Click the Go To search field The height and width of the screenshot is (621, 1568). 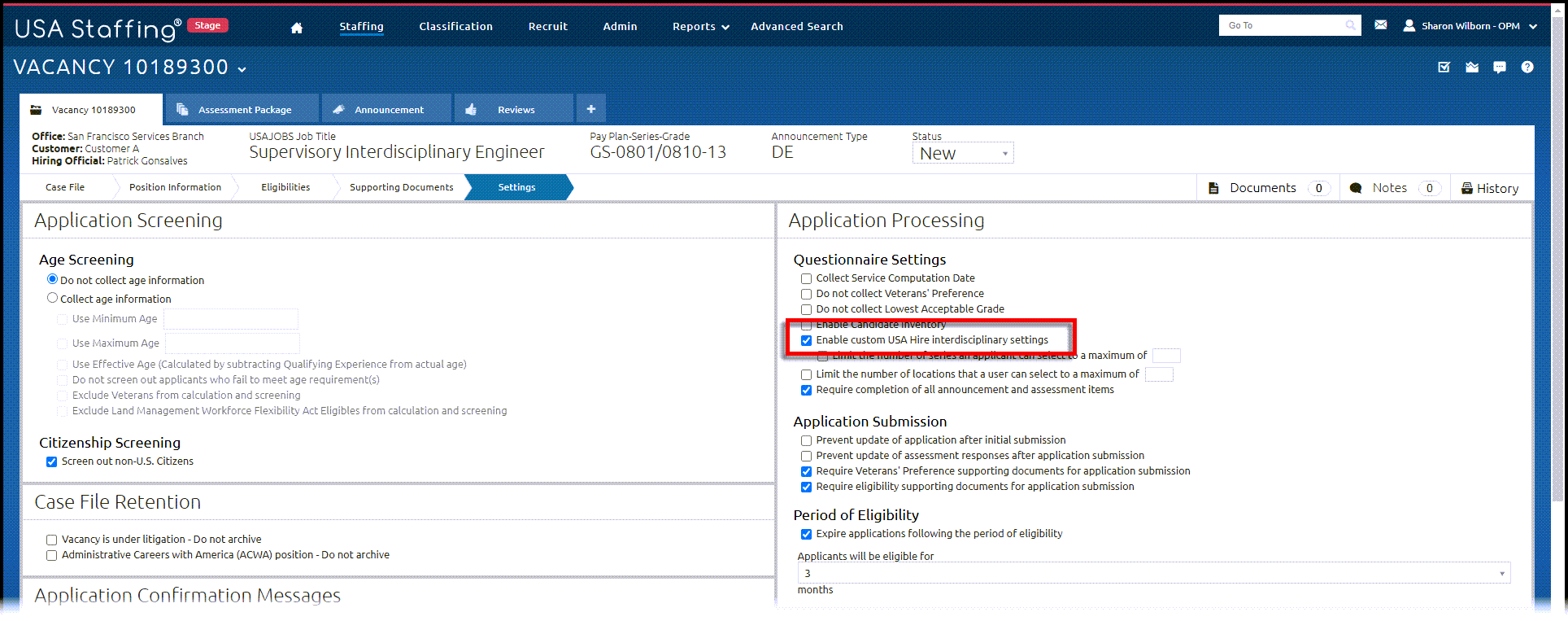point(1289,25)
